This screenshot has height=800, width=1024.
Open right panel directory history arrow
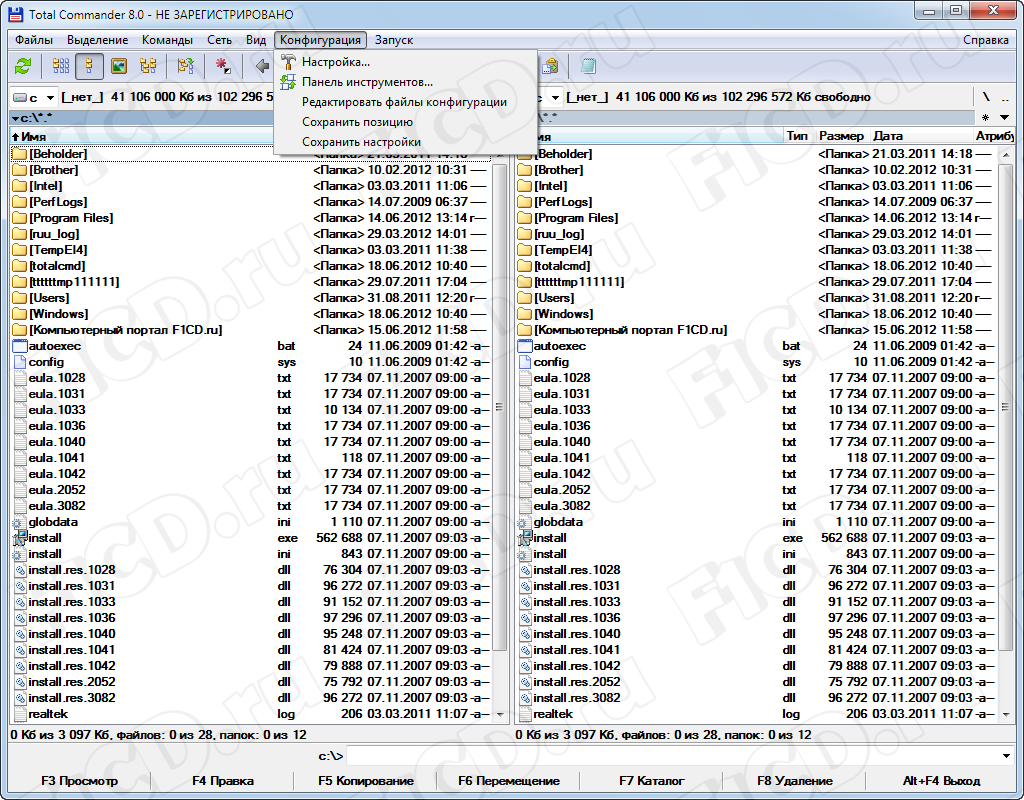point(1004,118)
